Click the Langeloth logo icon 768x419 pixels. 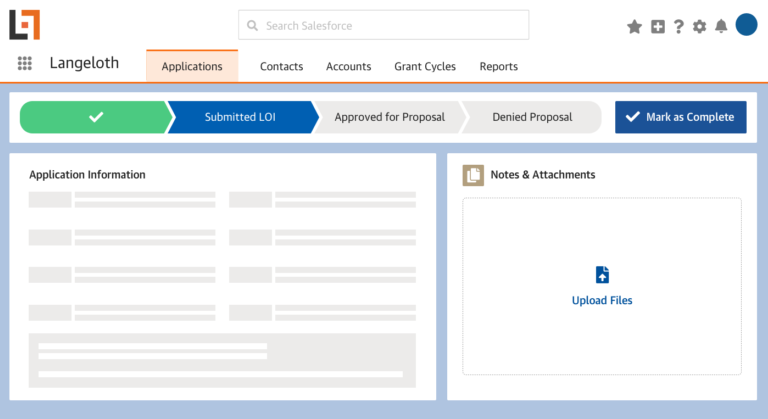point(24,25)
